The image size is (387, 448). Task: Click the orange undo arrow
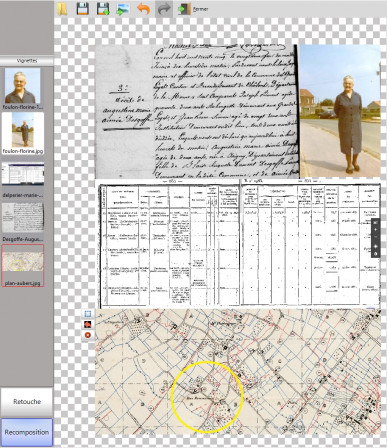click(x=143, y=9)
